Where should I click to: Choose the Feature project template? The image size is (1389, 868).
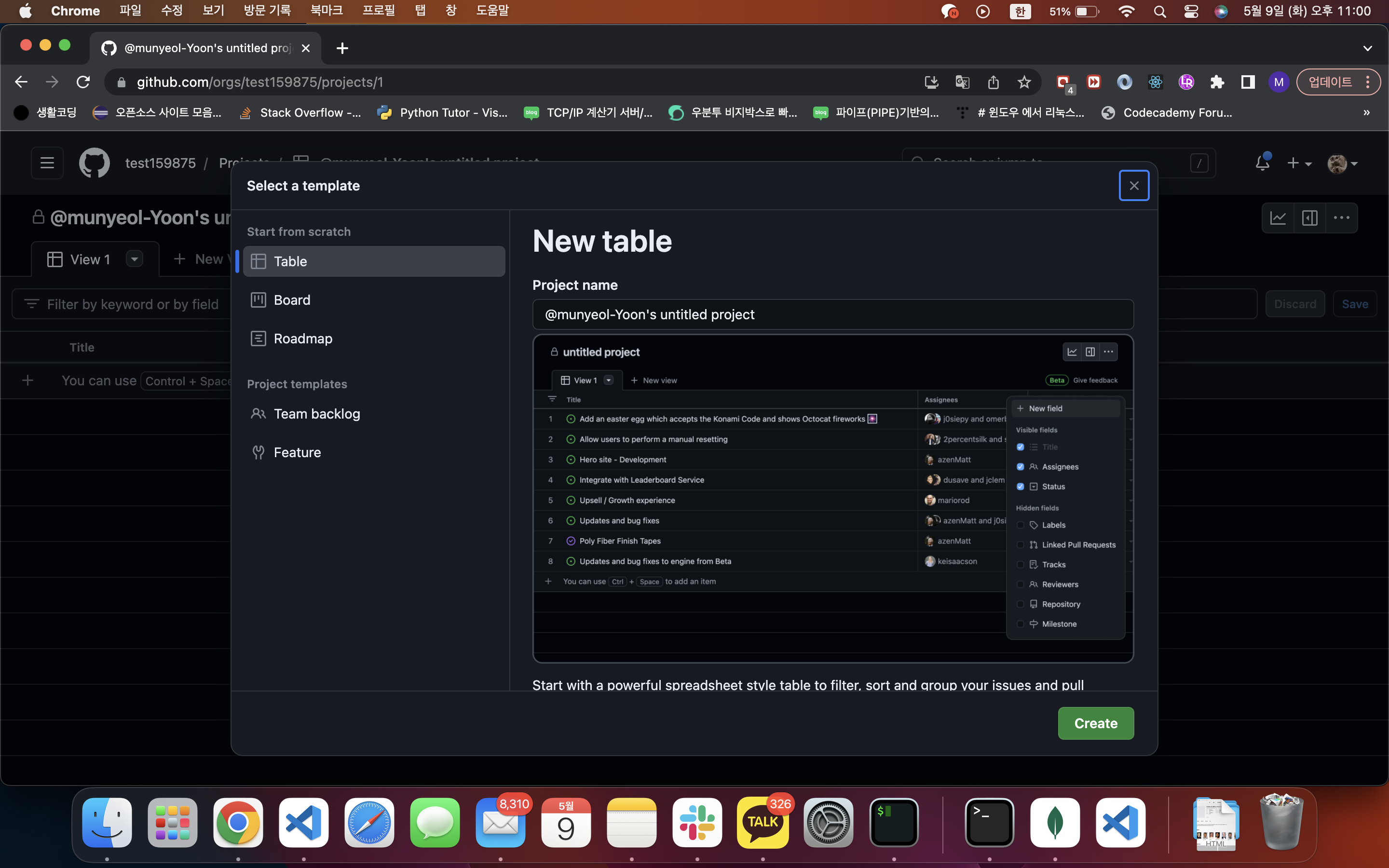(297, 452)
